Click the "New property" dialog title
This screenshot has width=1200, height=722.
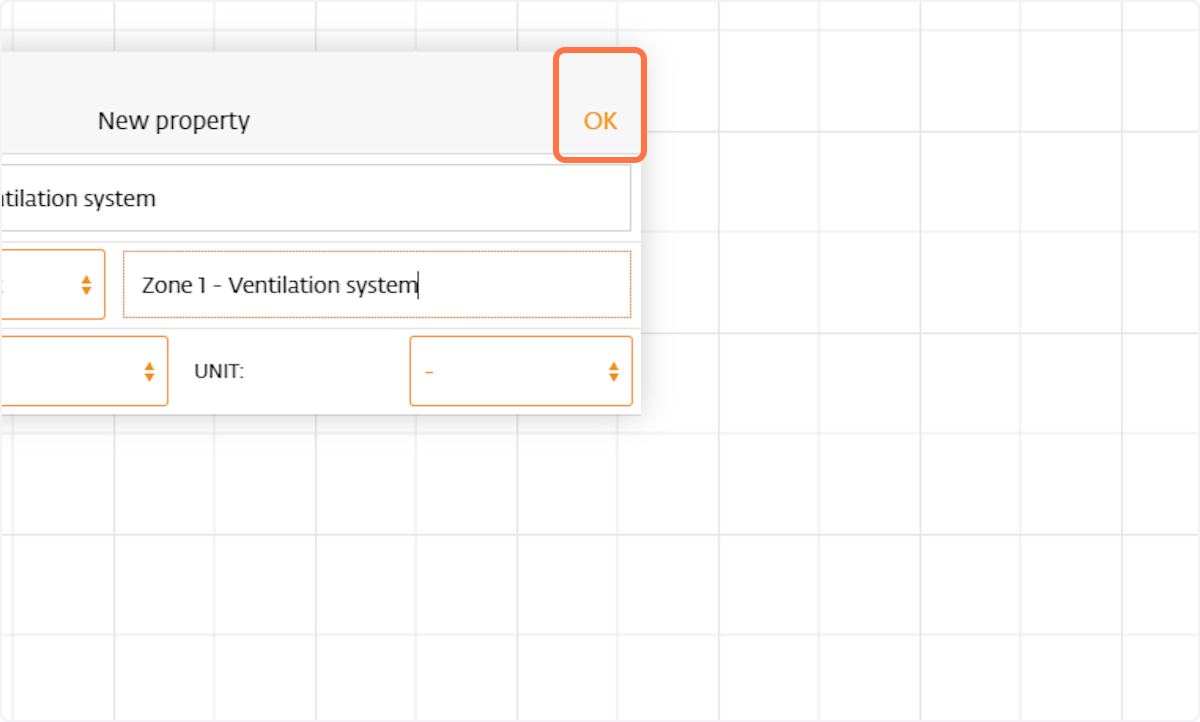174,121
